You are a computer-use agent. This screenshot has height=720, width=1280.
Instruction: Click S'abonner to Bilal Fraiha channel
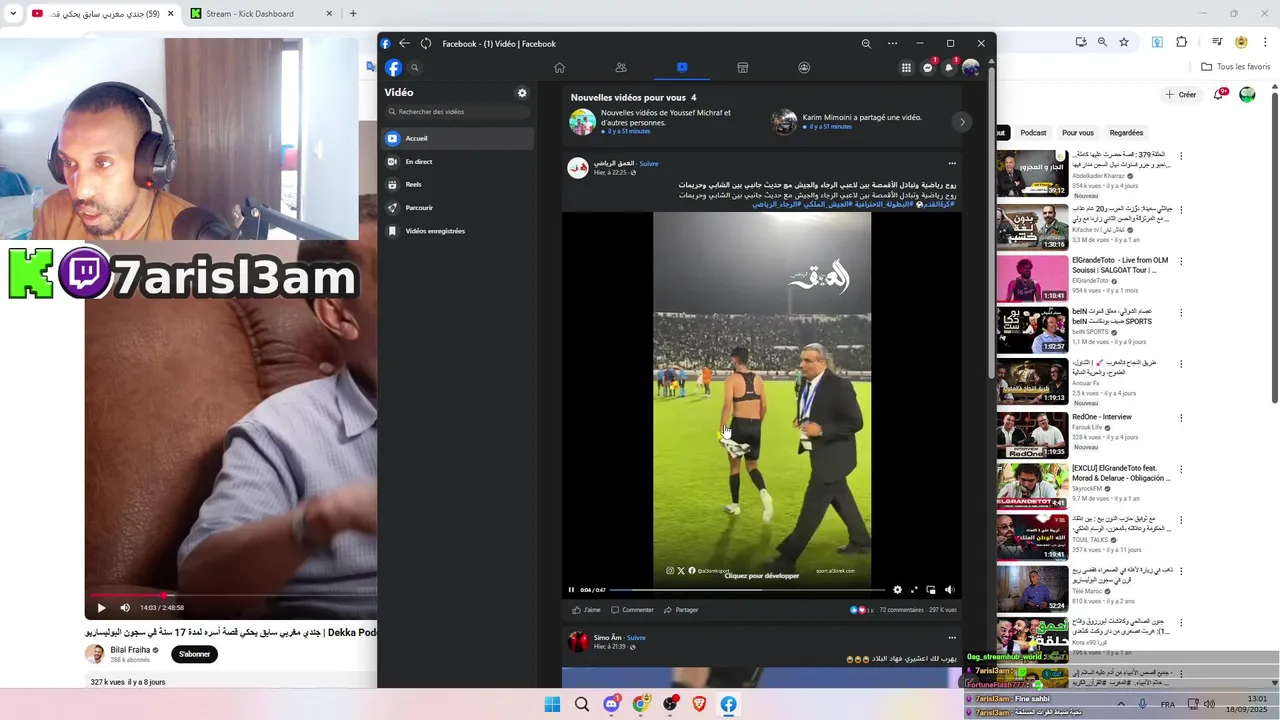pos(194,654)
